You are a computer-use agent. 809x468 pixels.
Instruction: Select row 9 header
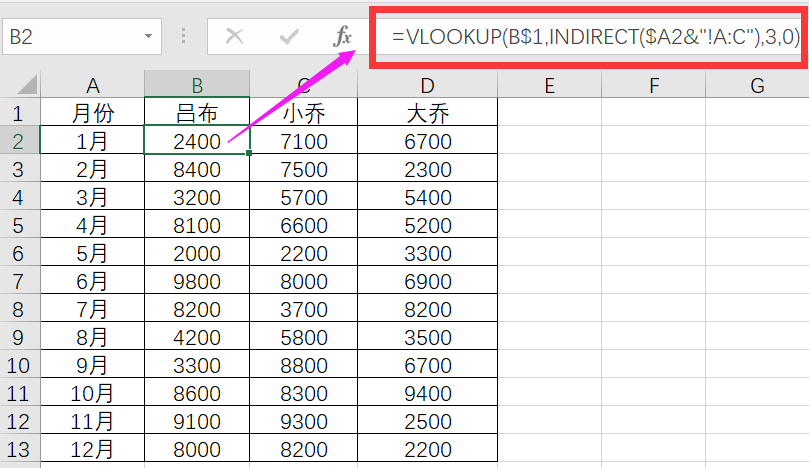(19, 337)
